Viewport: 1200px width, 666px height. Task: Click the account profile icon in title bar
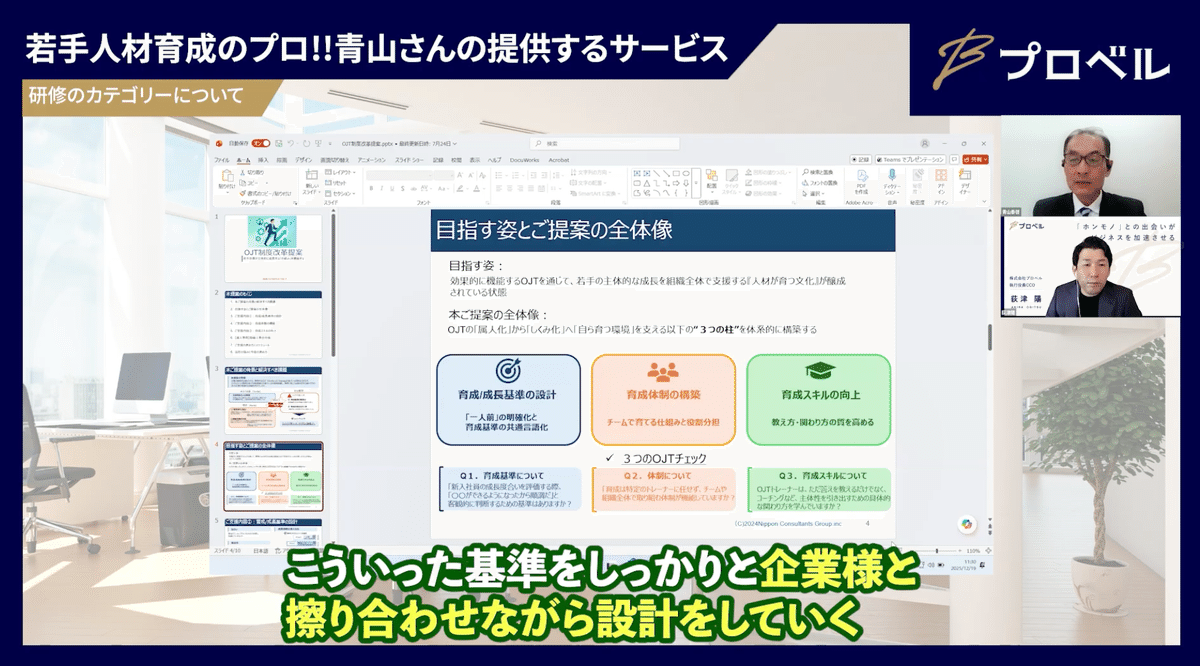(925, 143)
